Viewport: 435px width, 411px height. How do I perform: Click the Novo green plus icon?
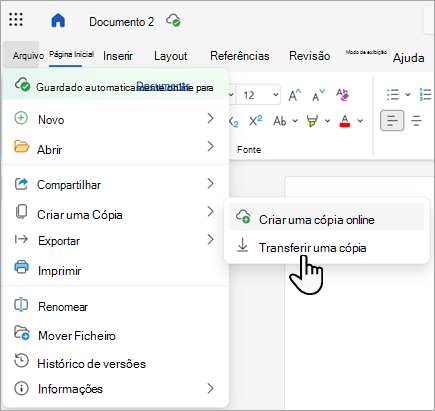pos(21,118)
